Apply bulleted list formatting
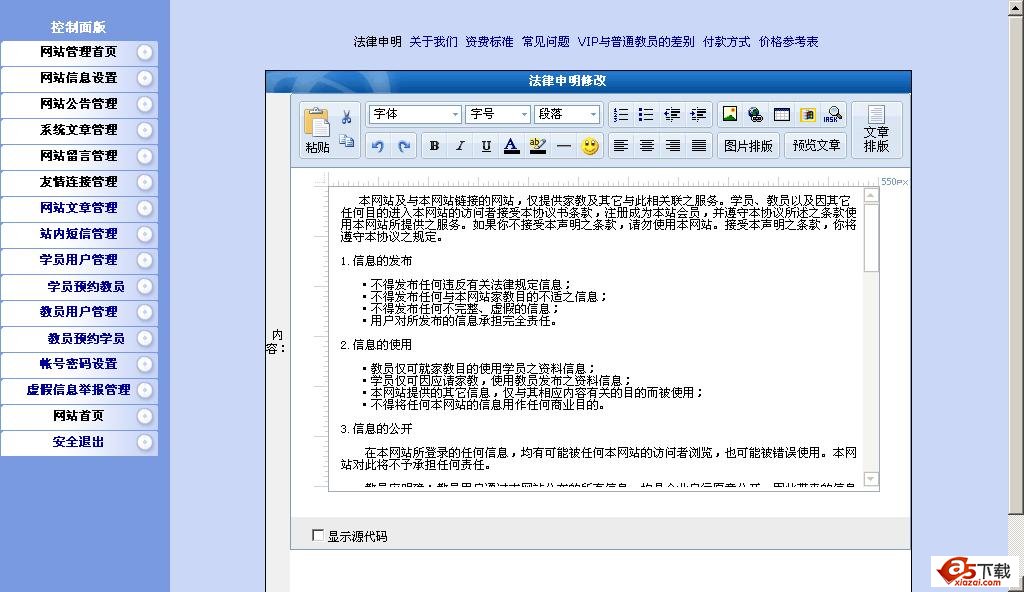This screenshot has height=592, width=1024. click(646, 115)
